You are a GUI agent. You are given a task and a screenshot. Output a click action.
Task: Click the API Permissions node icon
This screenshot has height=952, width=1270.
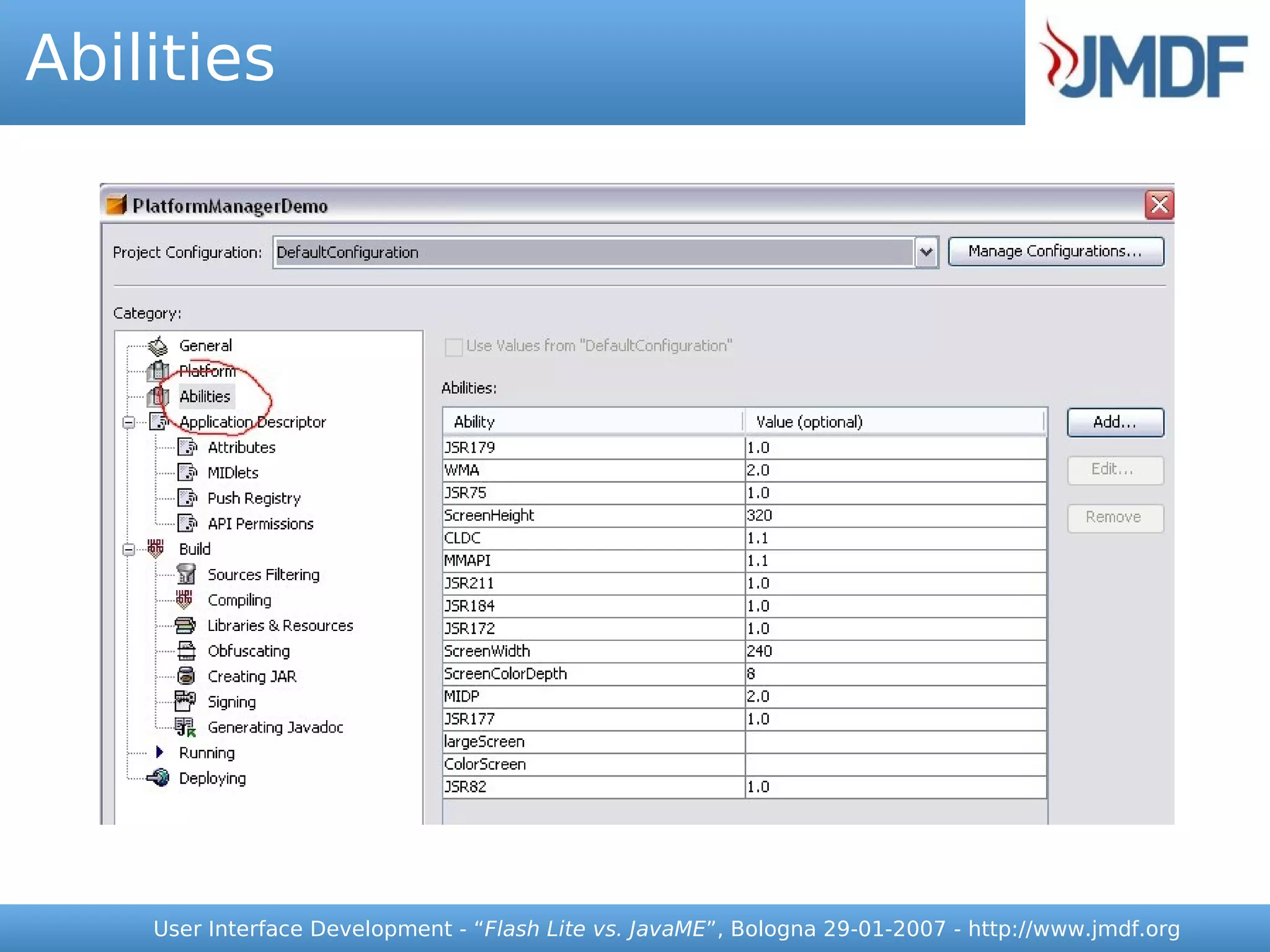187,524
